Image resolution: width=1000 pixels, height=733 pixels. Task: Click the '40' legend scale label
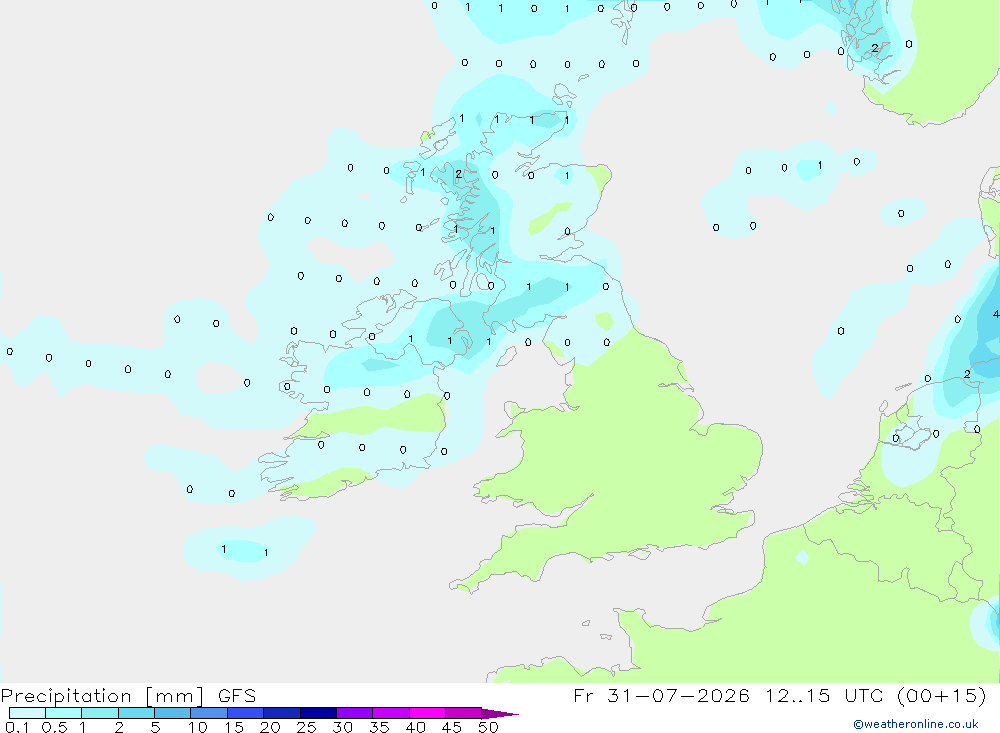coord(416,727)
